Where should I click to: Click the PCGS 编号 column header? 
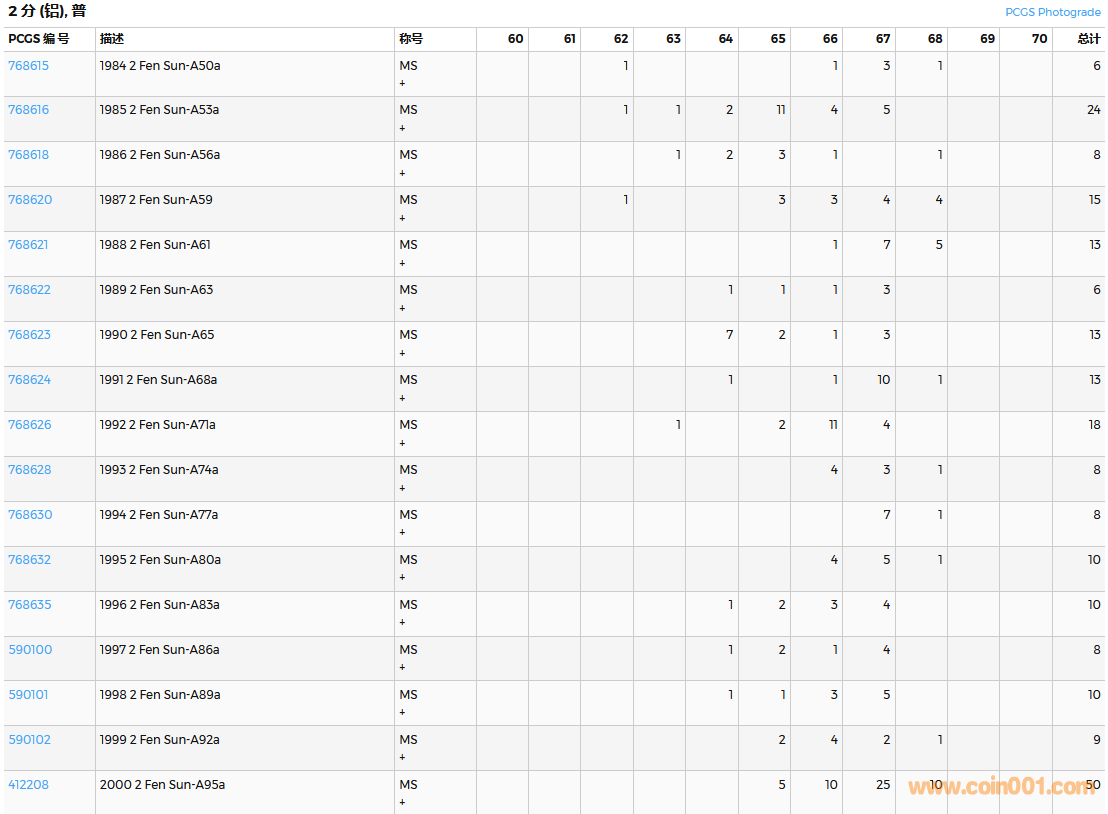39,39
